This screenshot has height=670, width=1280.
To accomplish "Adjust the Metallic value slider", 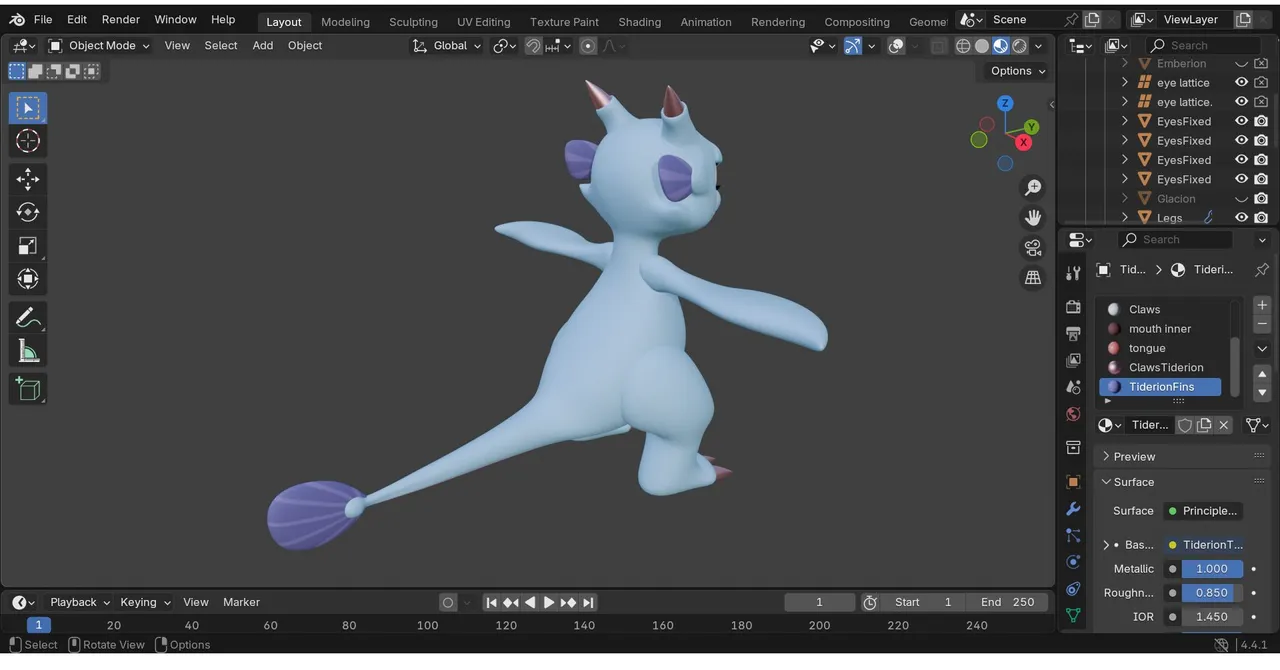I will click(1212, 568).
